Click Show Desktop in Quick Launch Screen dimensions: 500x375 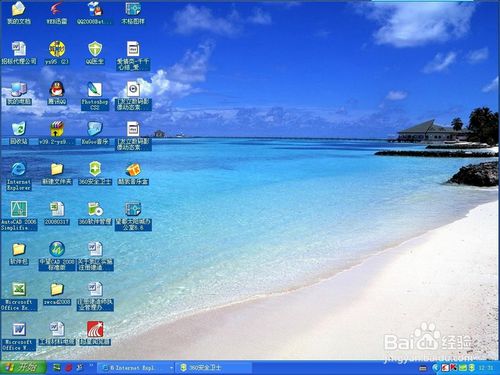[x=57, y=367]
